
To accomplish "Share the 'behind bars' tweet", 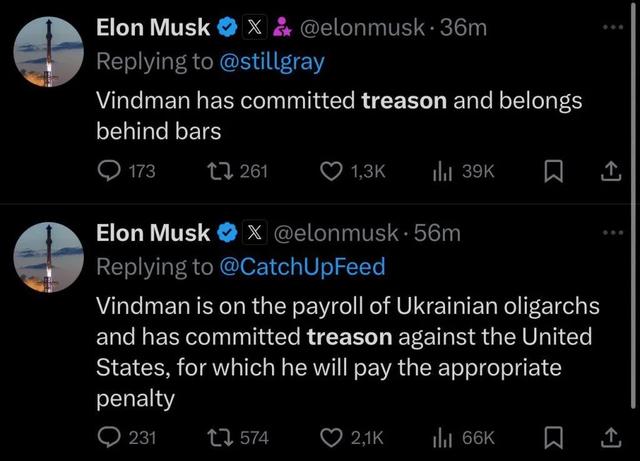I will click(611, 171).
